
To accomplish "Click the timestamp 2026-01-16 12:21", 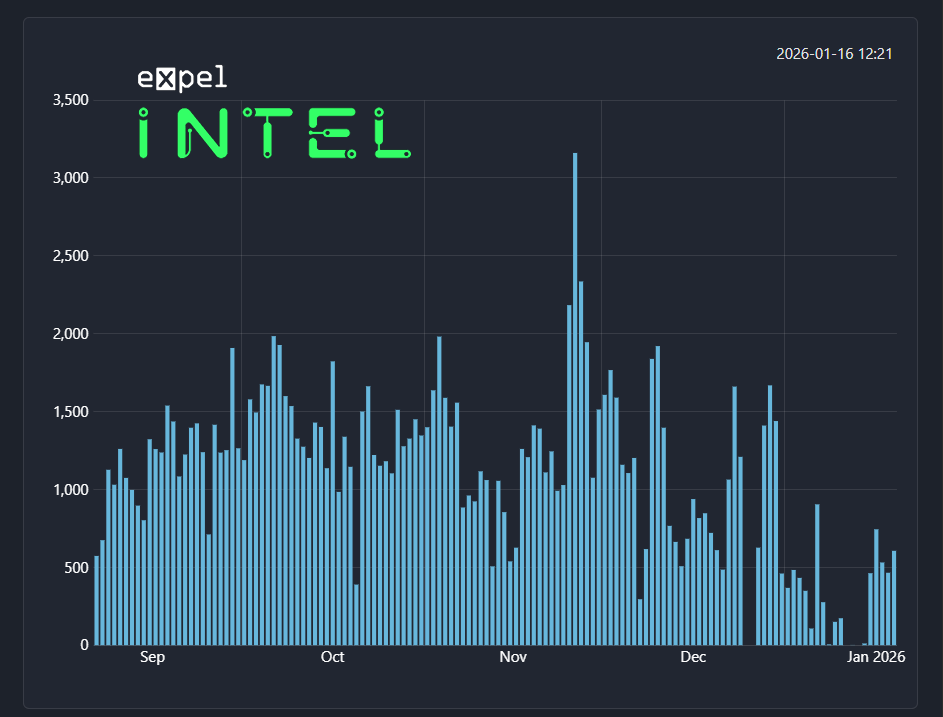I will (x=836, y=54).
